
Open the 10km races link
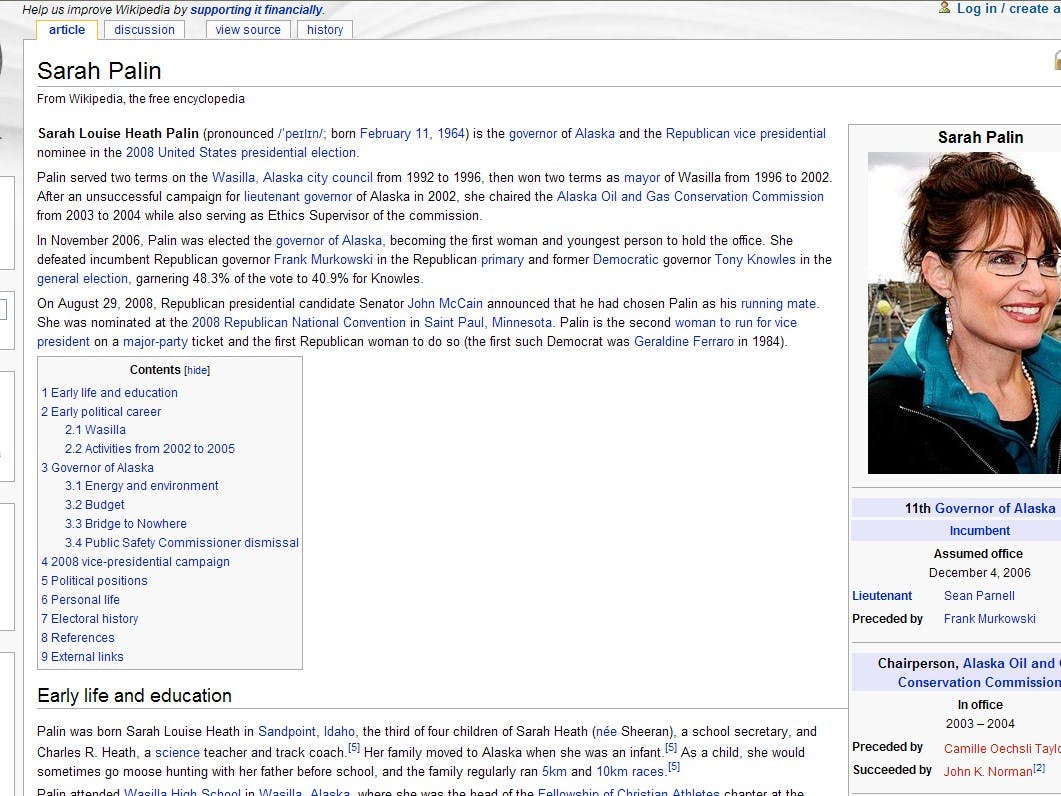[630, 772]
